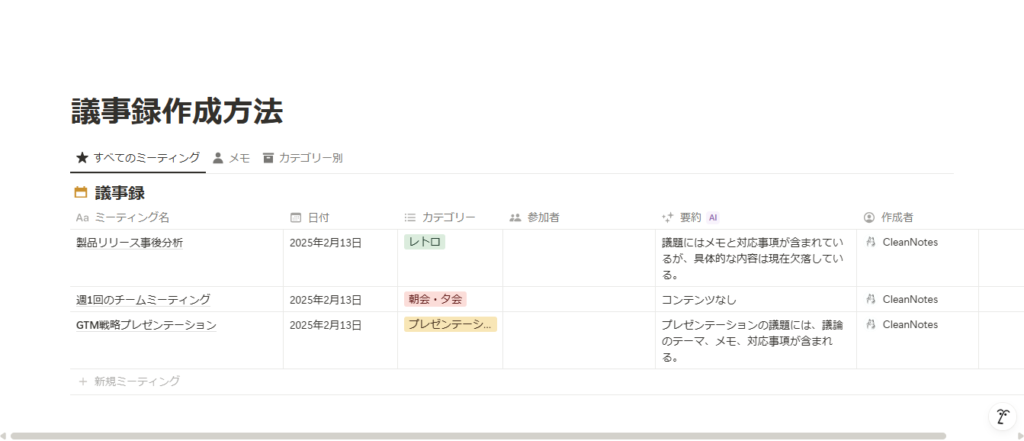Open the 議事録 database title

pos(120,193)
